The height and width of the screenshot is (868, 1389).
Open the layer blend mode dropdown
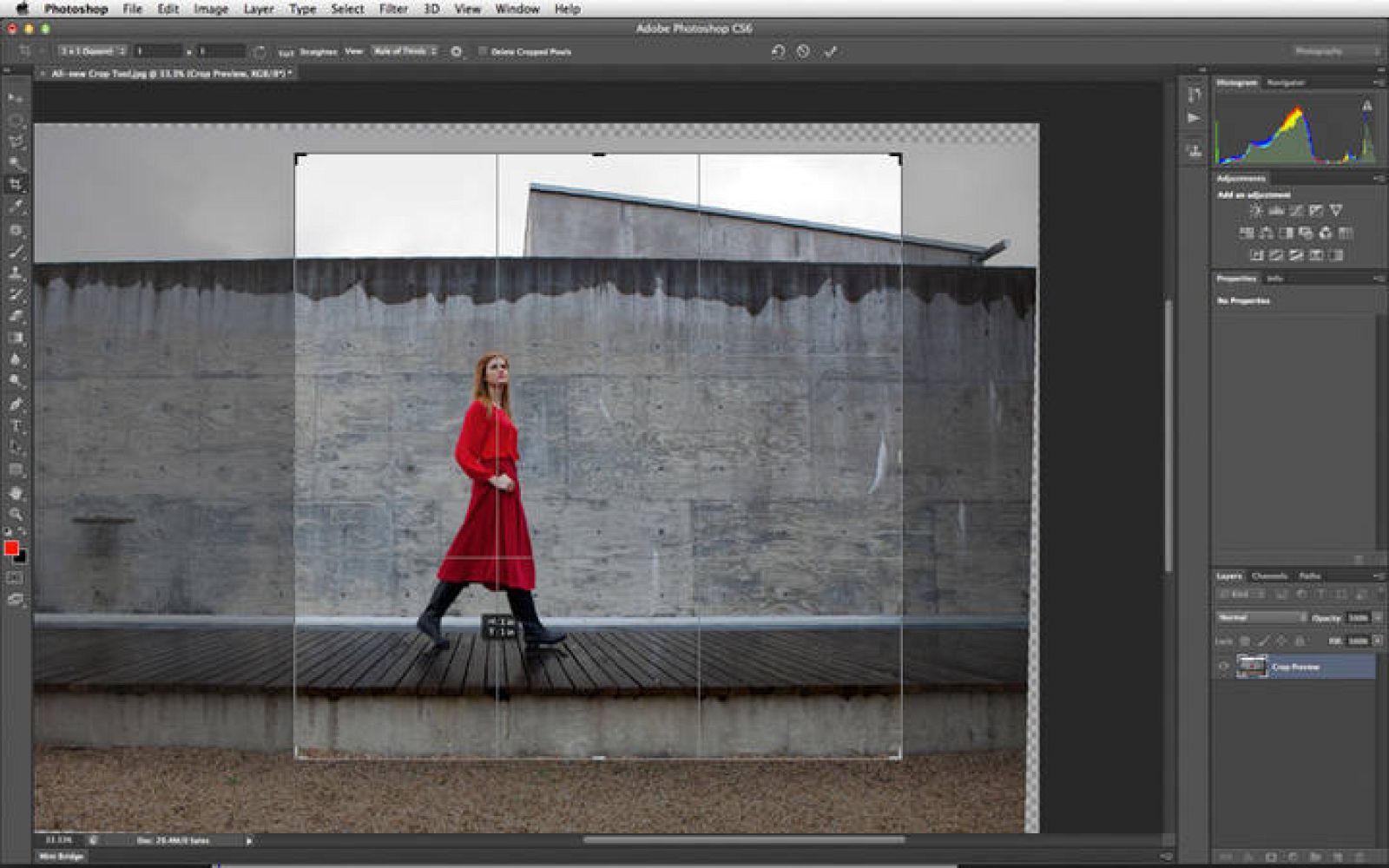[1259, 617]
